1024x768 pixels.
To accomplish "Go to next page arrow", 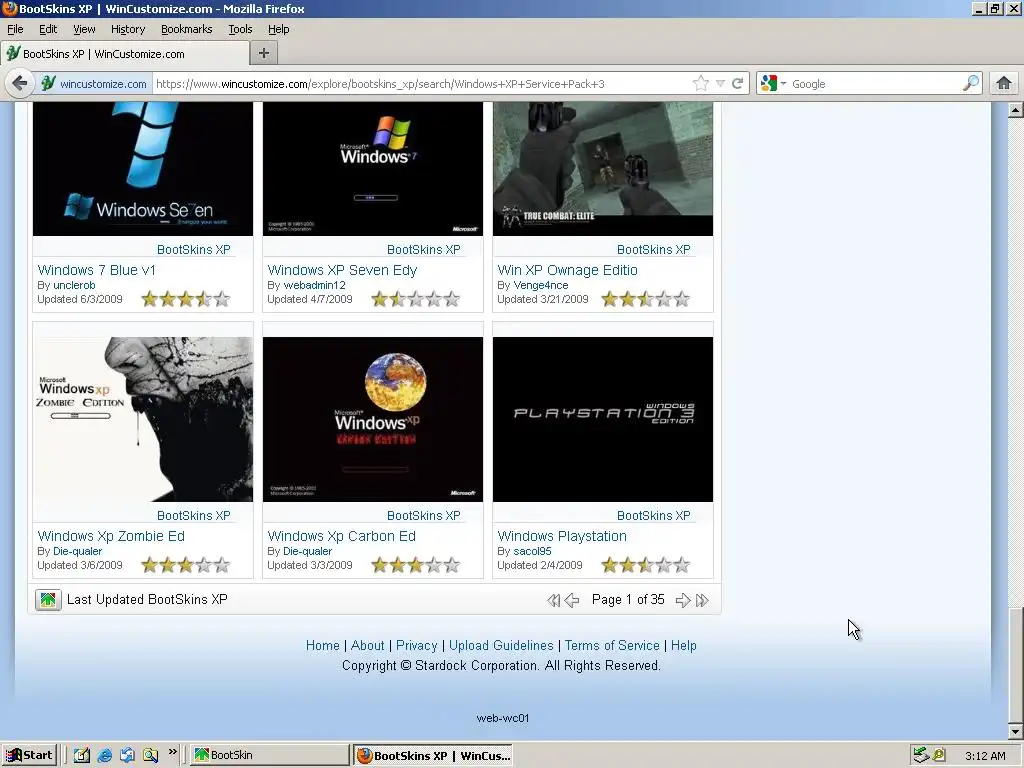I will [x=683, y=600].
